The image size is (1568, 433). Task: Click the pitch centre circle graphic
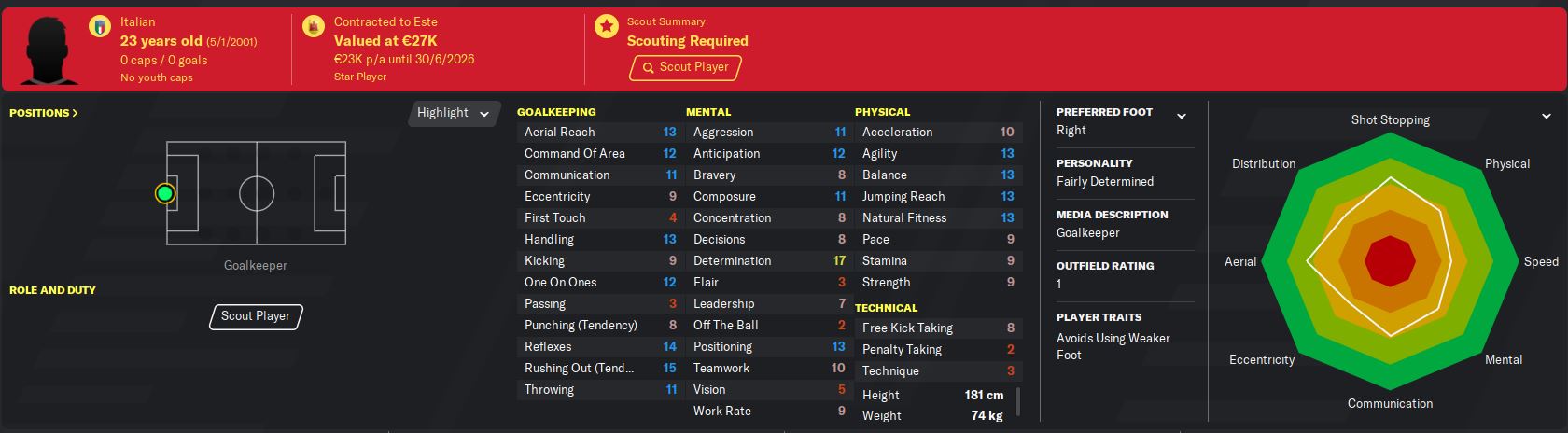pos(257,193)
